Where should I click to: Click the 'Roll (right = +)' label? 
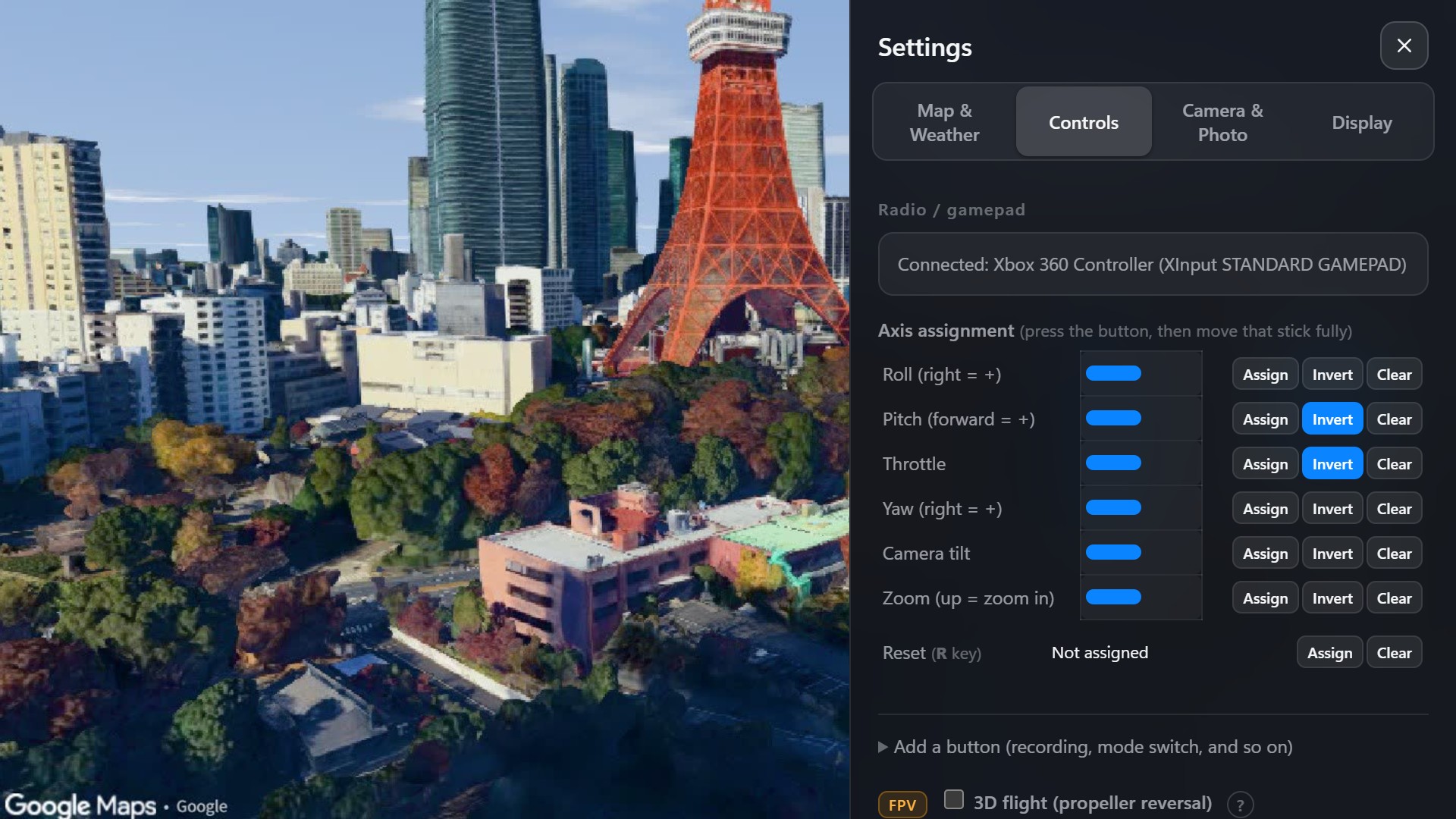tap(941, 375)
